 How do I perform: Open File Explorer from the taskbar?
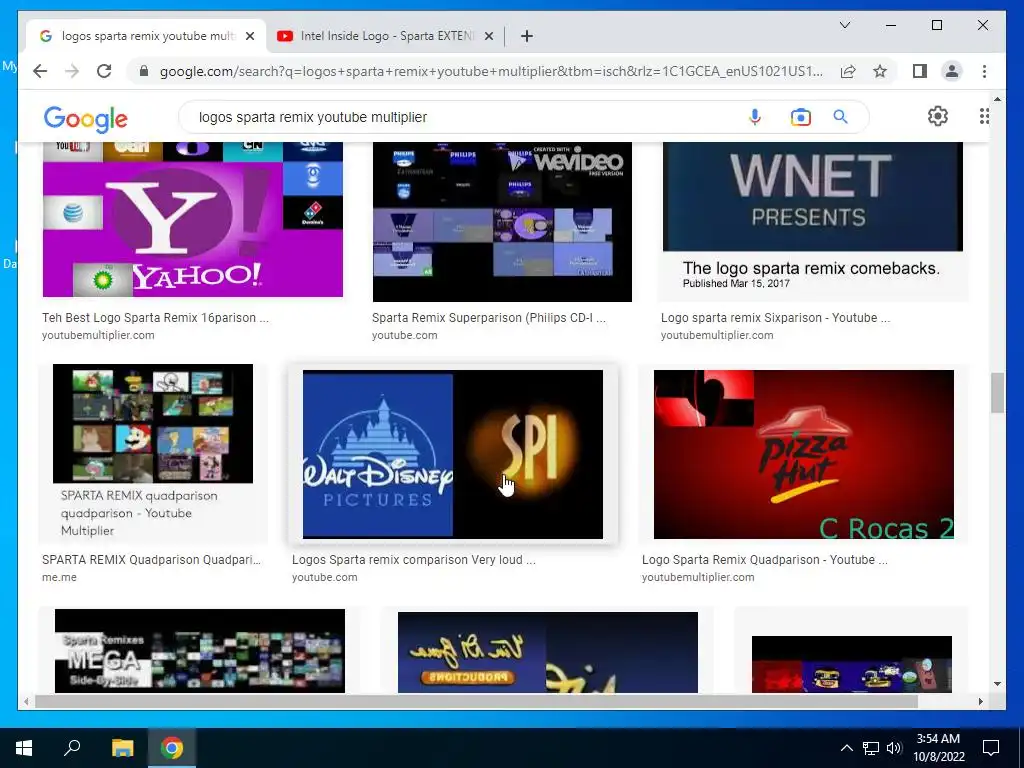tap(122, 748)
